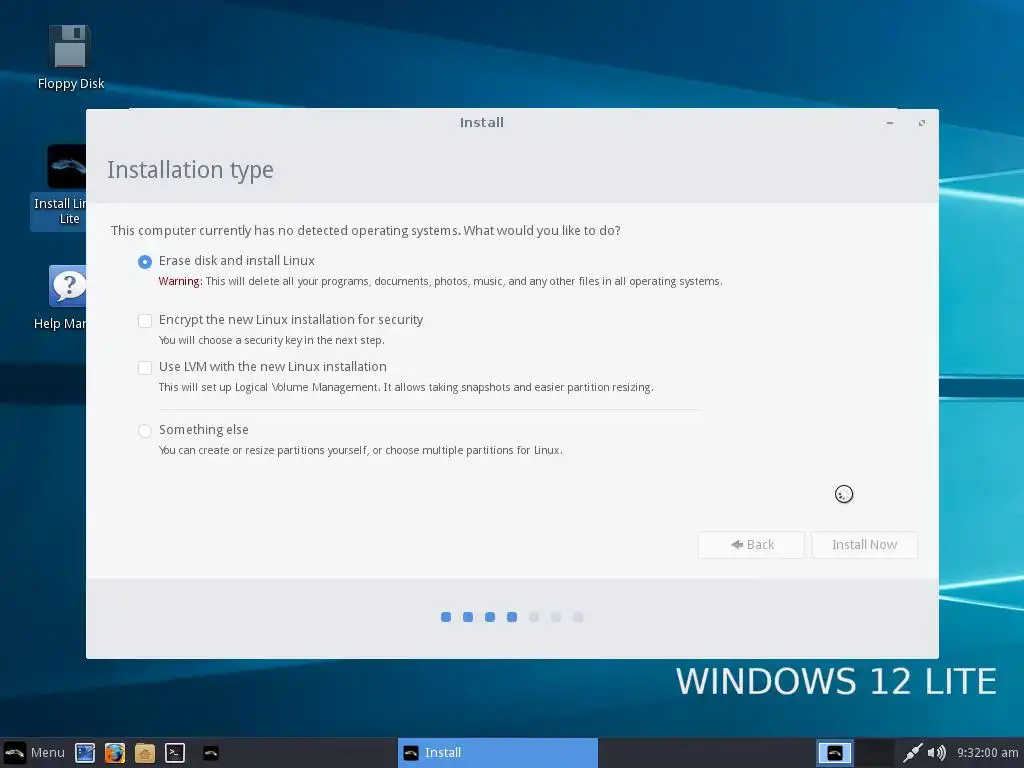The width and height of the screenshot is (1024, 768).
Task: Select the active workspace in the pager
Action: (x=835, y=753)
